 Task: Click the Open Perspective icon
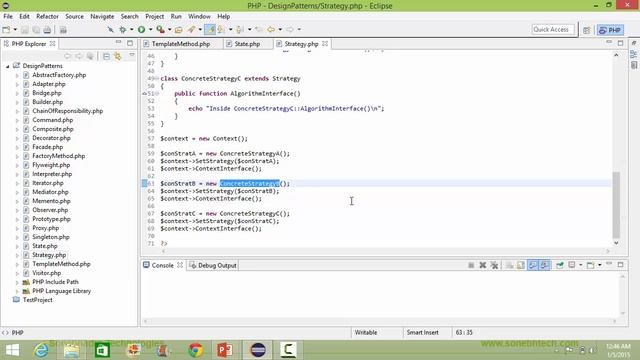click(587, 30)
